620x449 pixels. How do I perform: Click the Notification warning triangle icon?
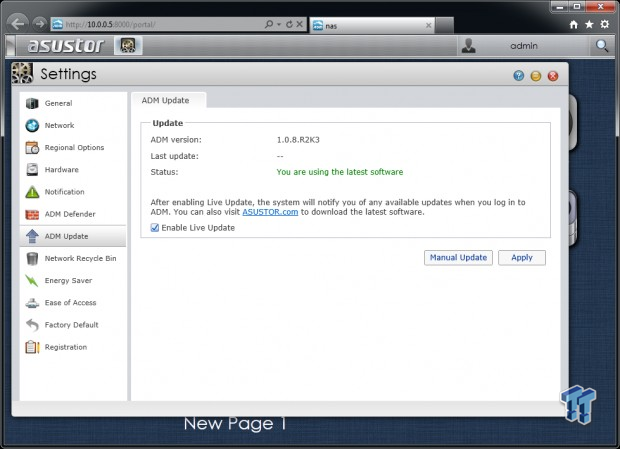point(32,192)
